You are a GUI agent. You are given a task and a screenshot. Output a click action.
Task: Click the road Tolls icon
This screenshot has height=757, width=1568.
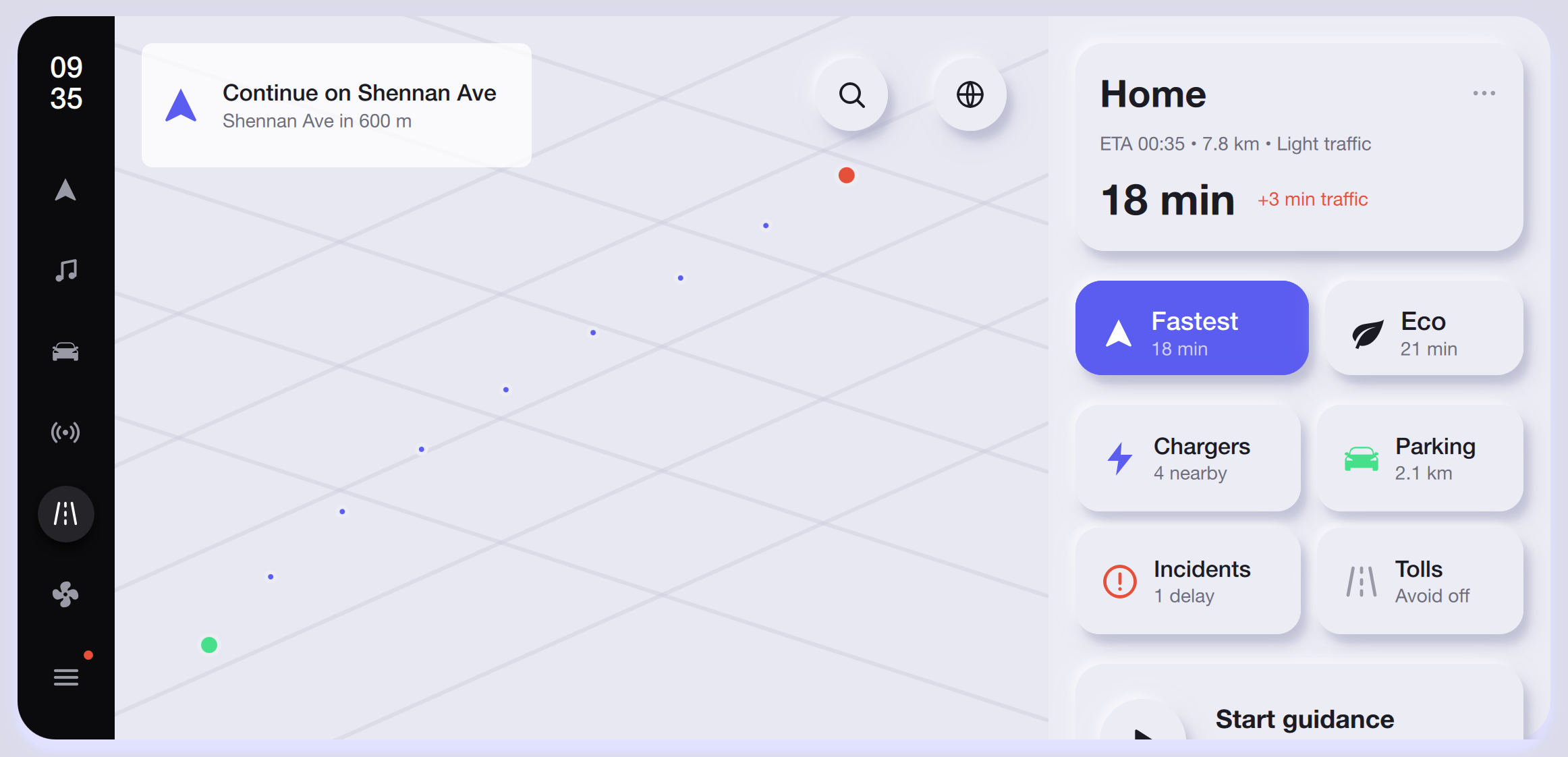[x=1362, y=581]
